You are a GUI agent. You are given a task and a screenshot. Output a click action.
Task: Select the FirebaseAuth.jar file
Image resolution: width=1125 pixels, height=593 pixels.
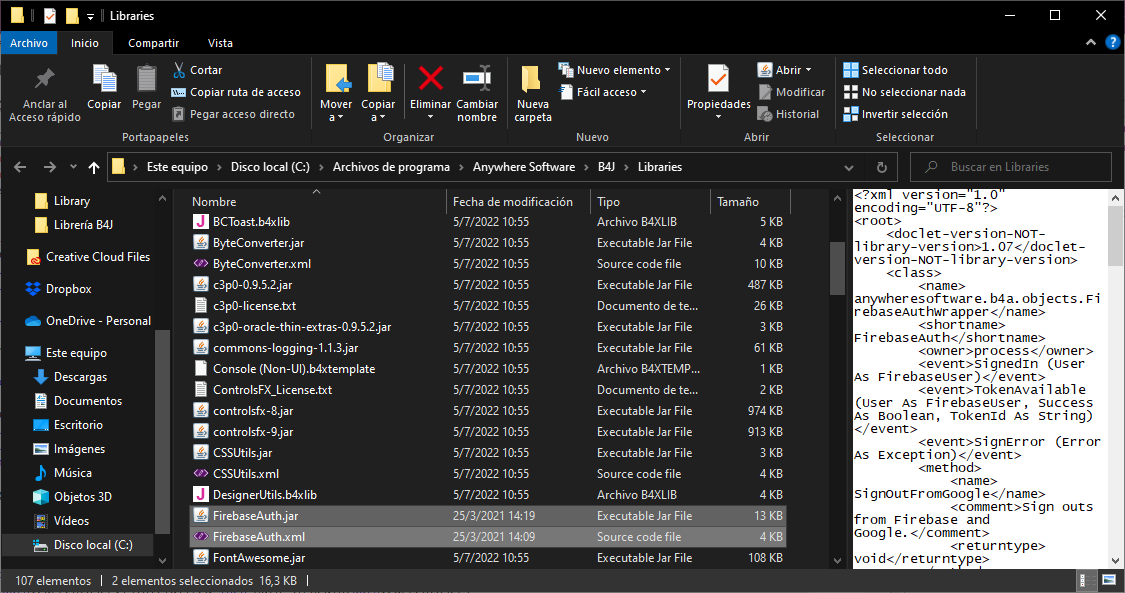[x=488, y=516]
